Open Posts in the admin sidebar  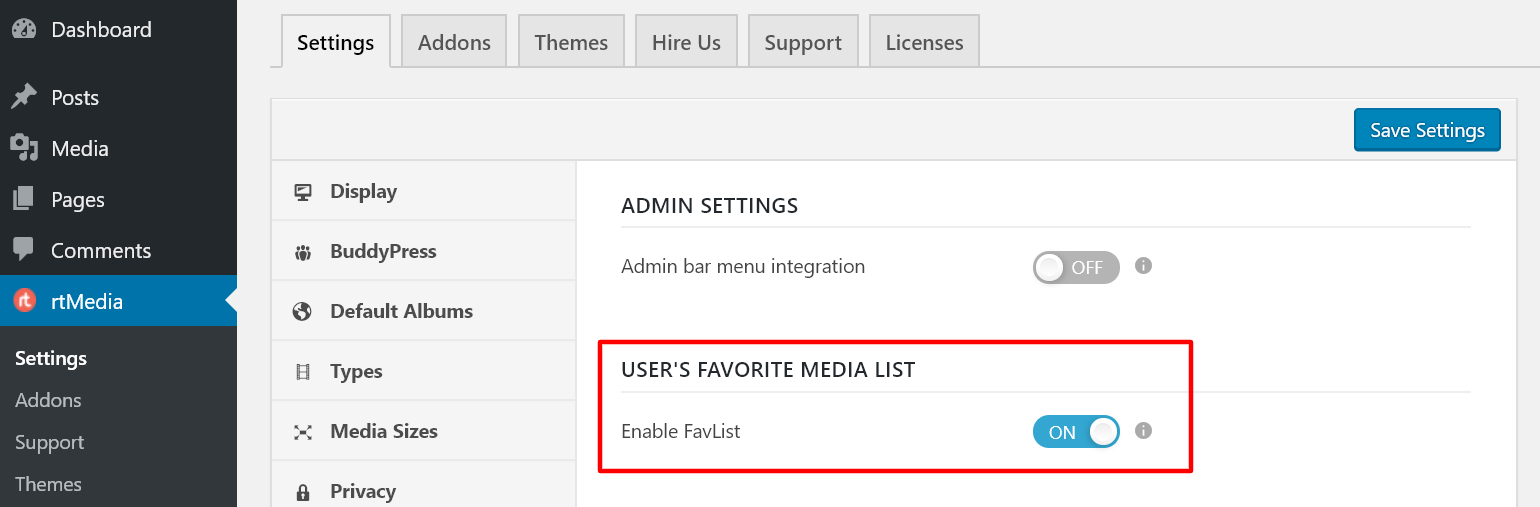click(x=118, y=98)
